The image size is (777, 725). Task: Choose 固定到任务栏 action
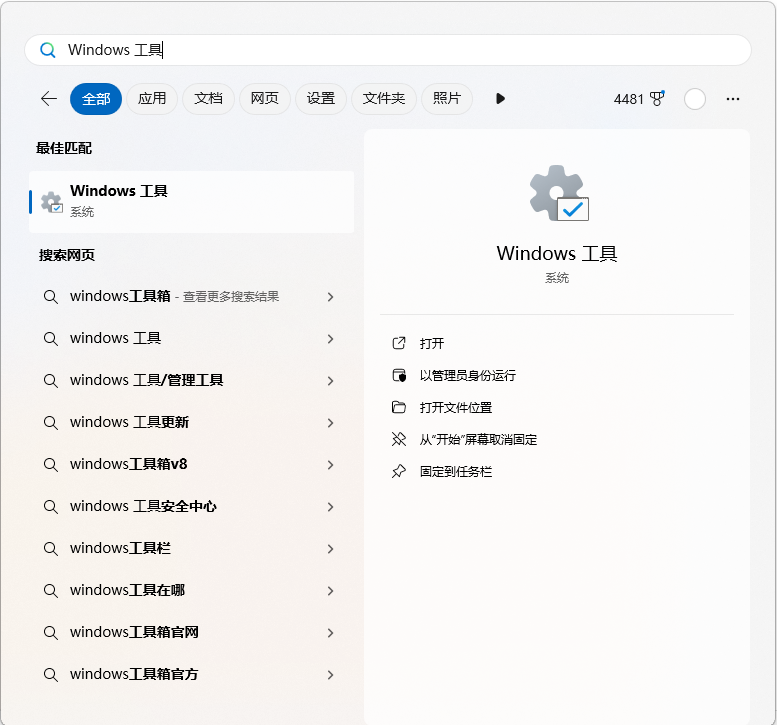[456, 472]
